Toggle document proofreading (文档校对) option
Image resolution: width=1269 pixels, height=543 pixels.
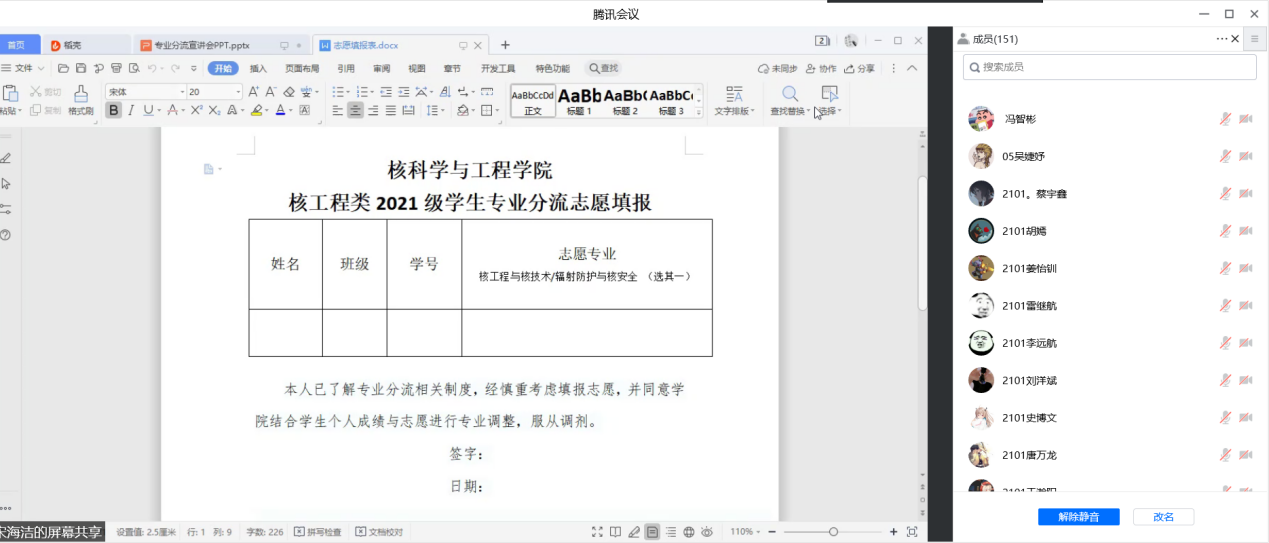click(x=380, y=532)
